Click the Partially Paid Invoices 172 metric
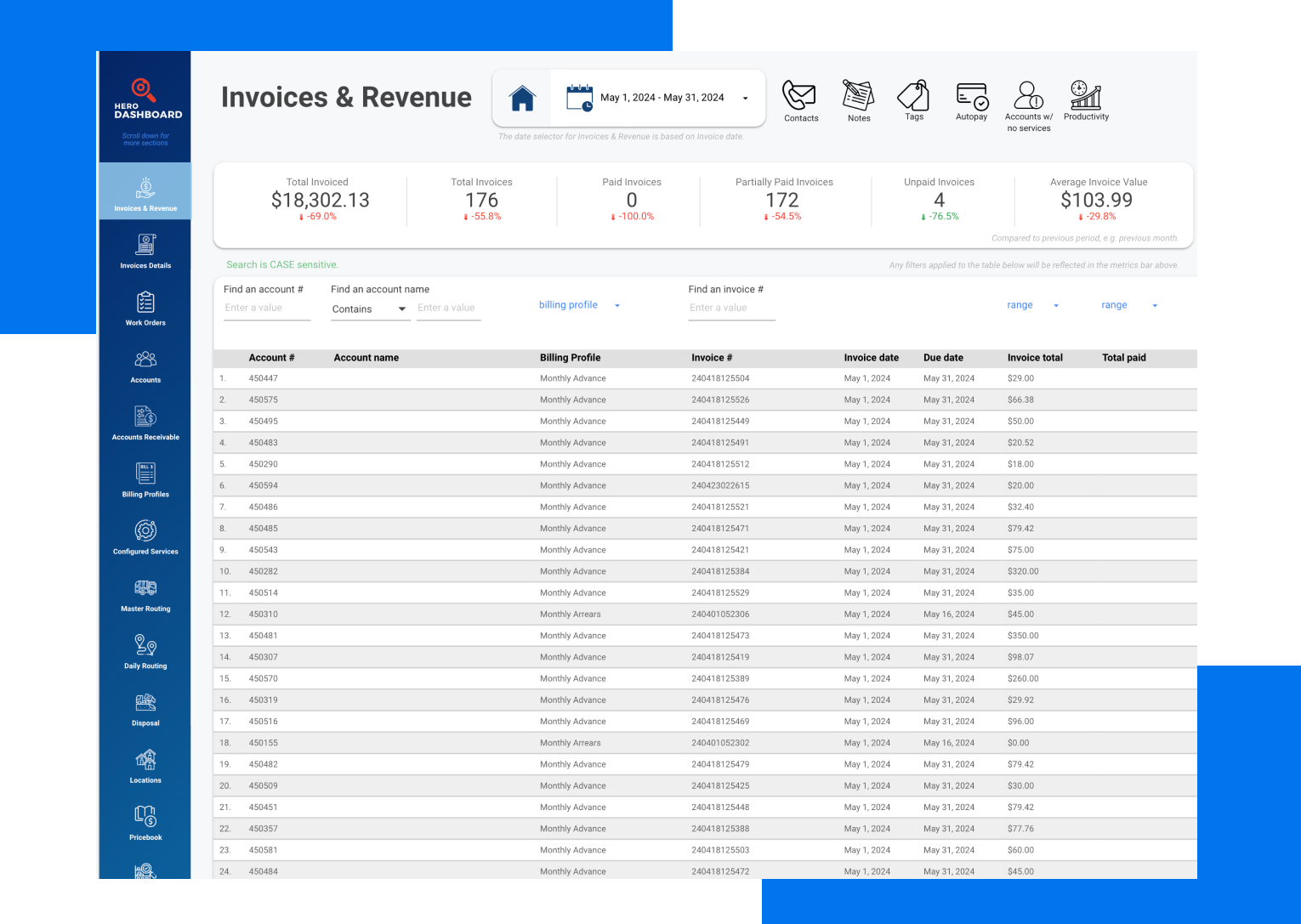The width and height of the screenshot is (1301, 924). (x=783, y=201)
